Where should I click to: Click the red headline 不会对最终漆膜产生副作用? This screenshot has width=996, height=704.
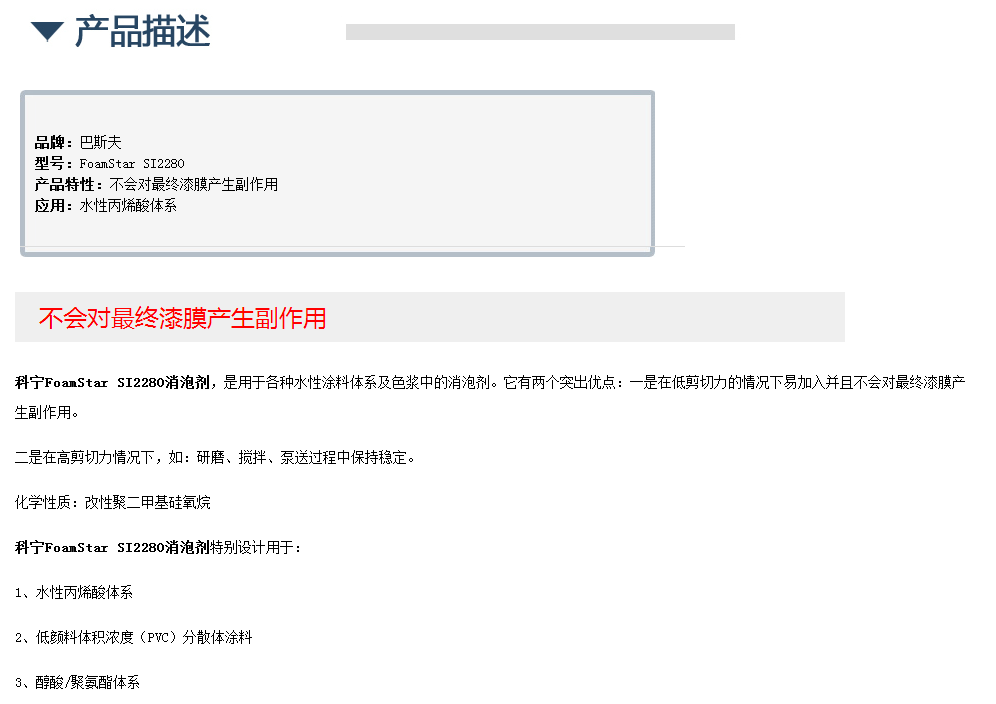(182, 318)
